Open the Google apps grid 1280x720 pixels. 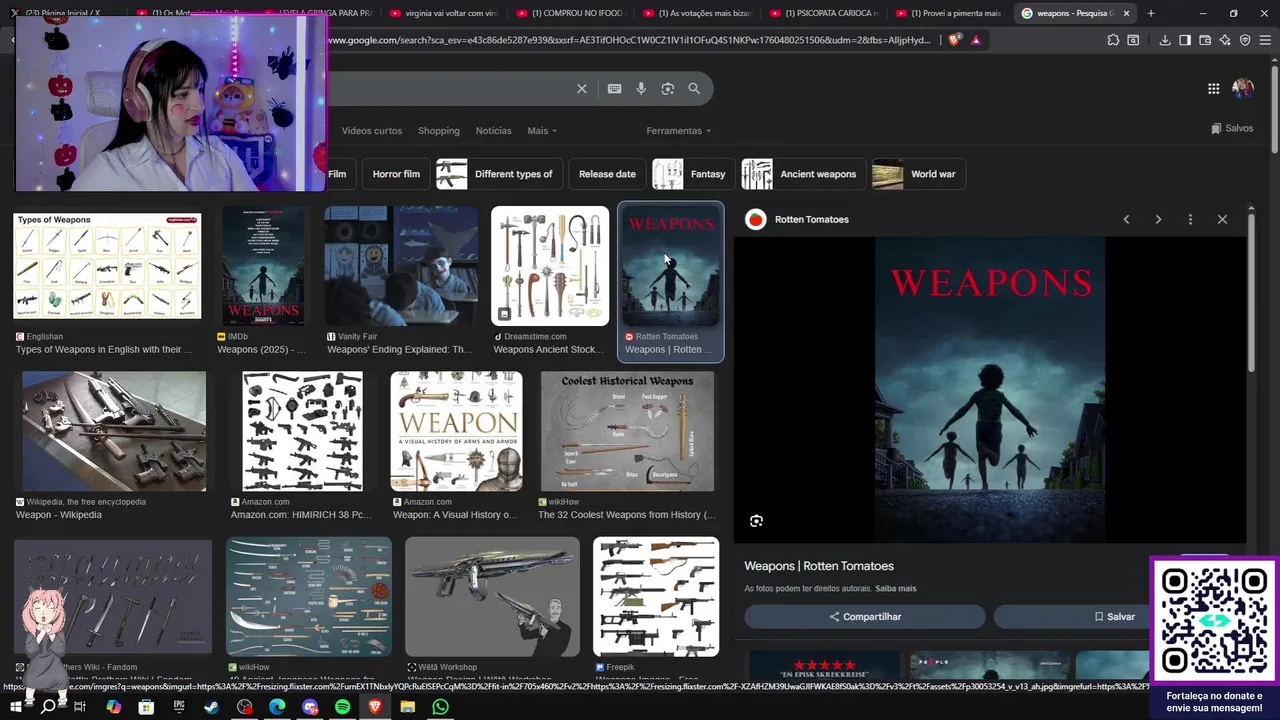click(x=1213, y=88)
